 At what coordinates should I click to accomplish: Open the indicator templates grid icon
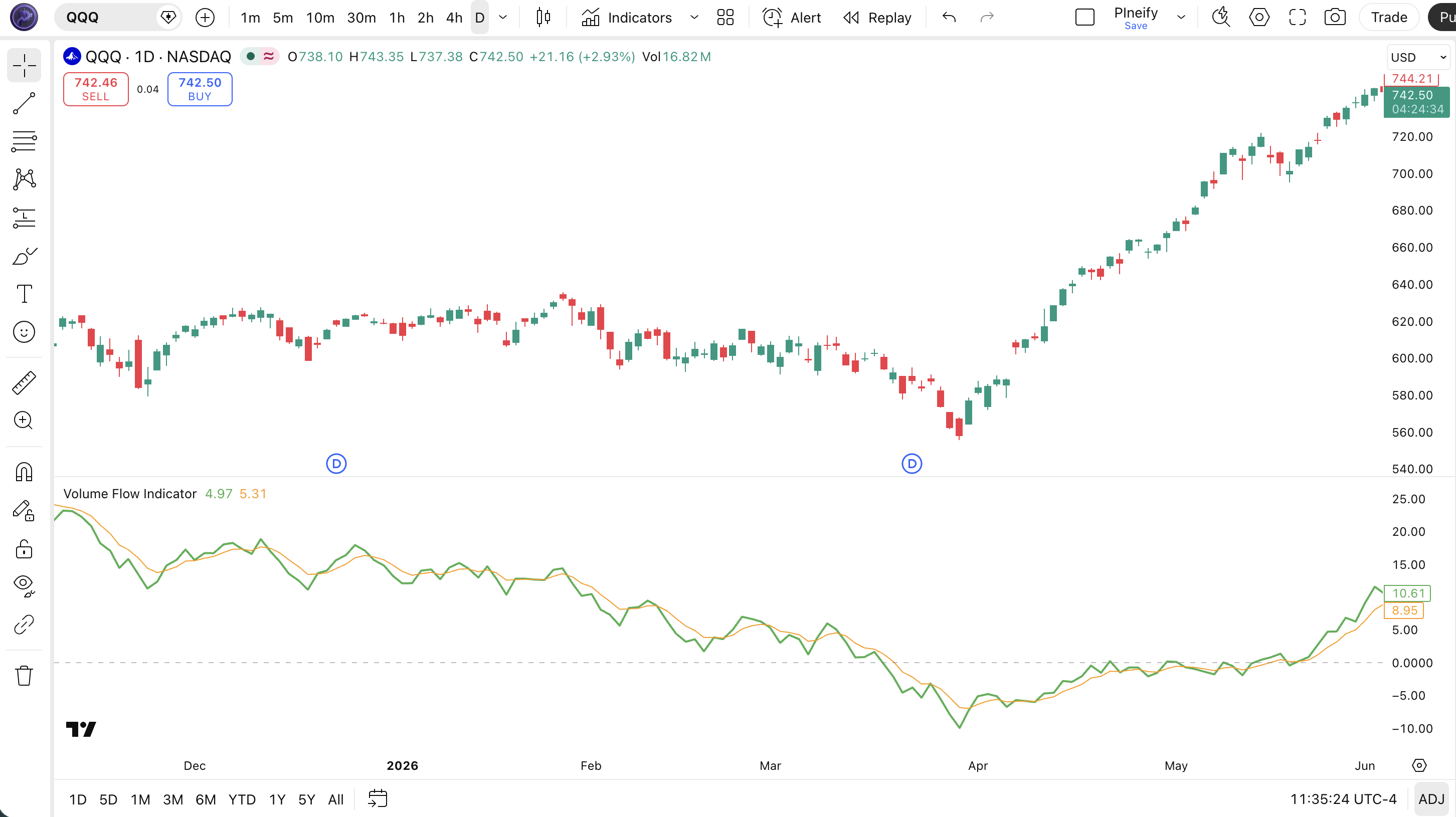point(725,18)
